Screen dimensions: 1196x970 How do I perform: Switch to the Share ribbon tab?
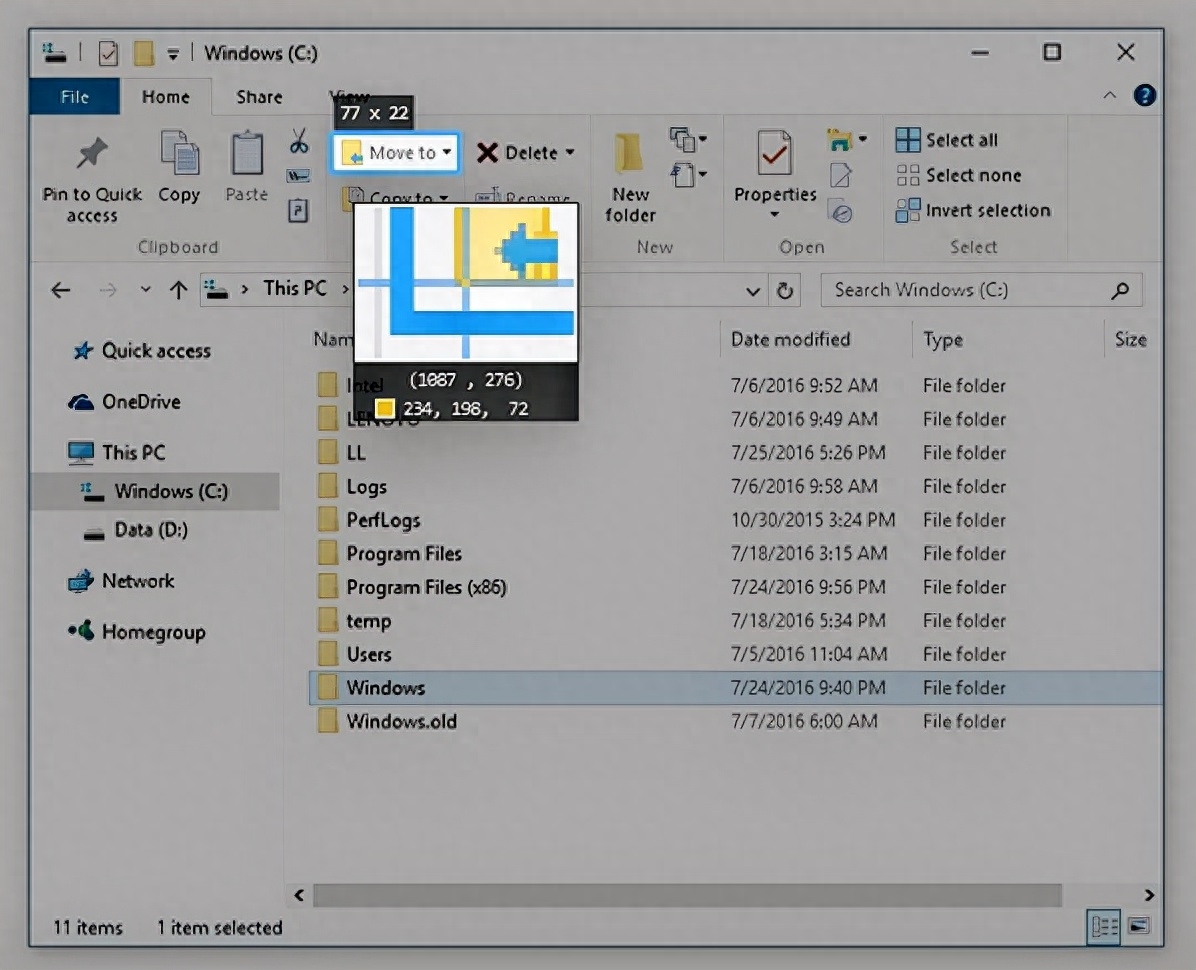pyautogui.click(x=259, y=97)
